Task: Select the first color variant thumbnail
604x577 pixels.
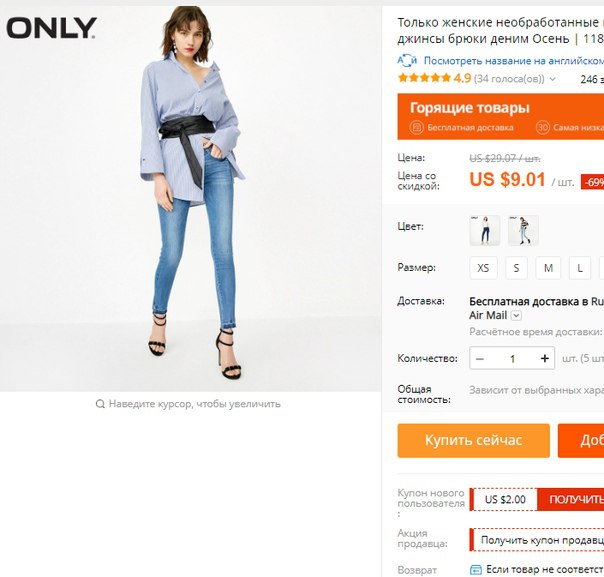Action: (485, 230)
